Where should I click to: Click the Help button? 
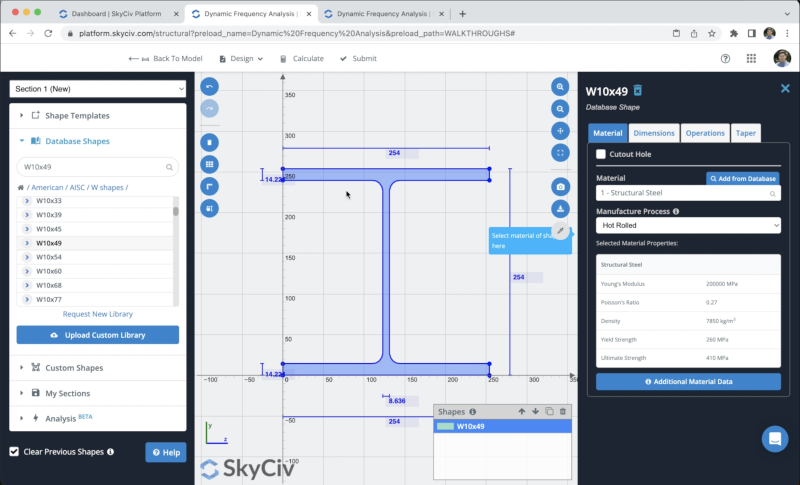tap(166, 452)
